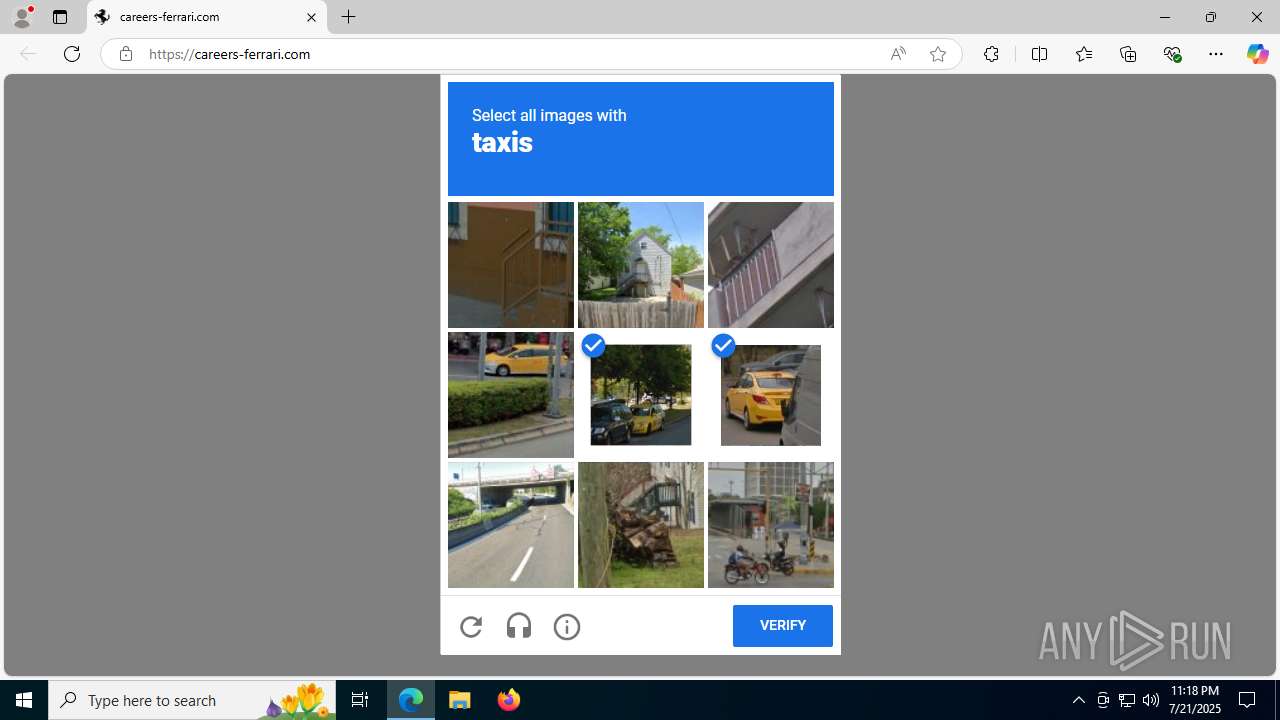Open Task View on taskbar
Viewport: 1280px width, 720px height.
(x=360, y=700)
